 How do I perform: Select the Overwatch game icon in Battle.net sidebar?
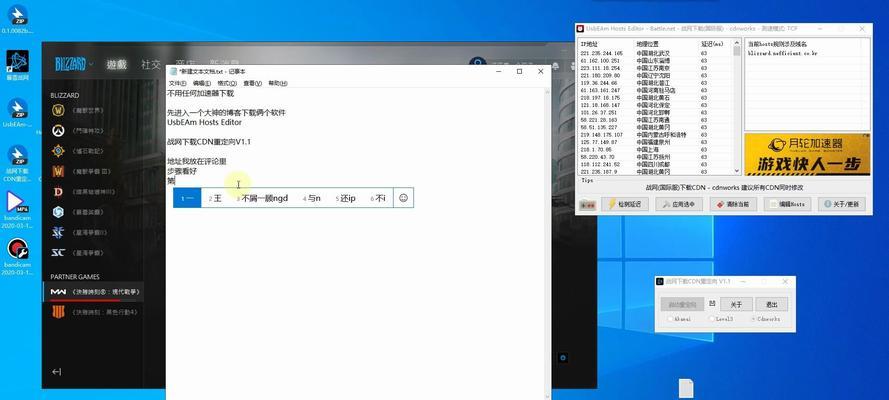click(x=58, y=130)
